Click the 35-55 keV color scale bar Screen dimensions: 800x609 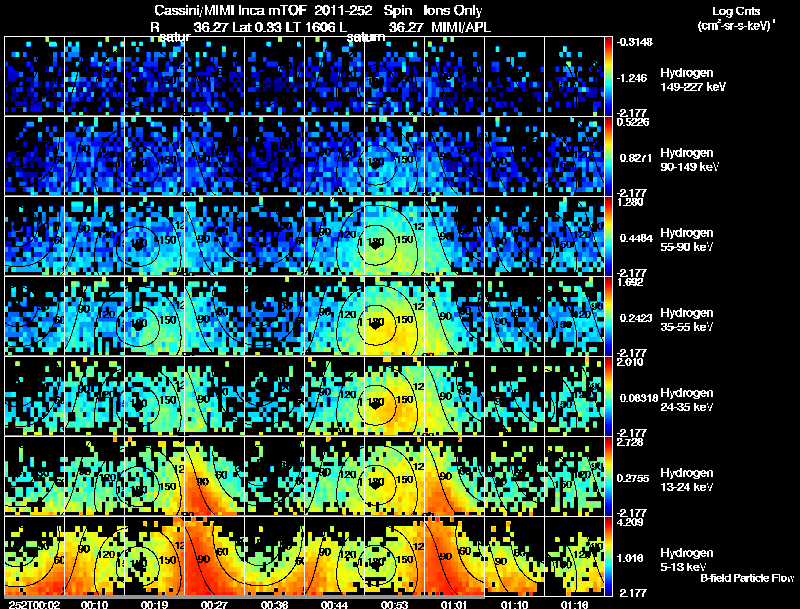tap(608, 316)
